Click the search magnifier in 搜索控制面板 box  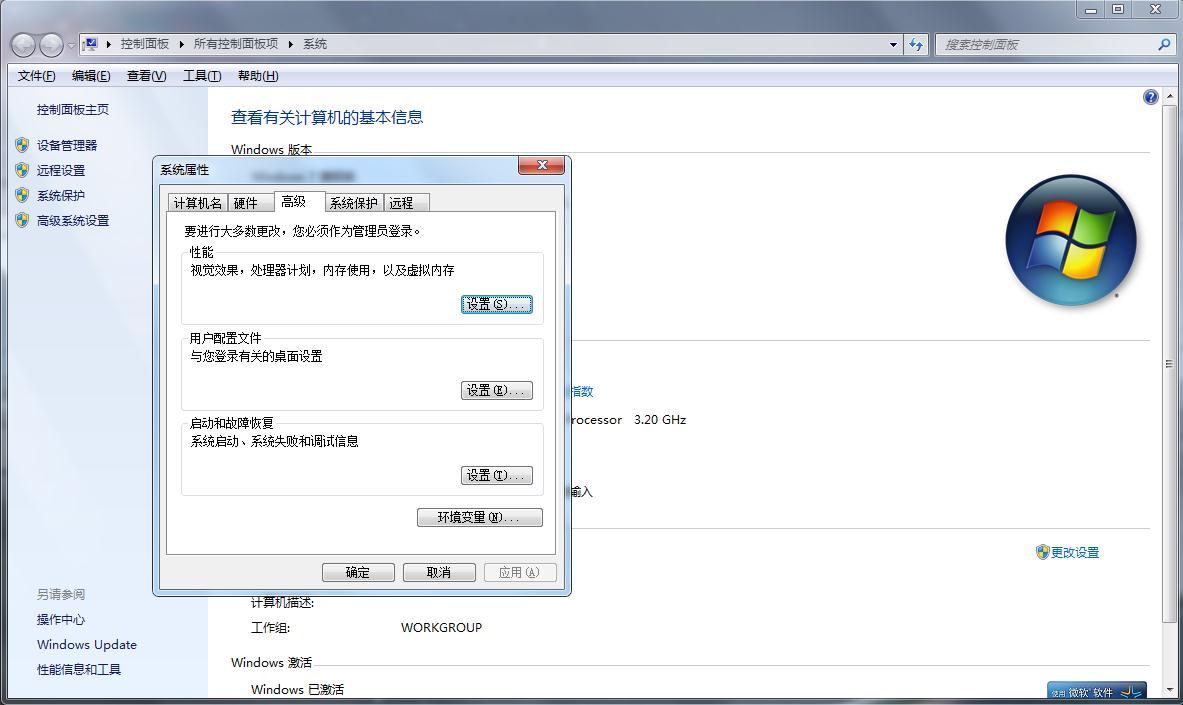tap(1163, 44)
